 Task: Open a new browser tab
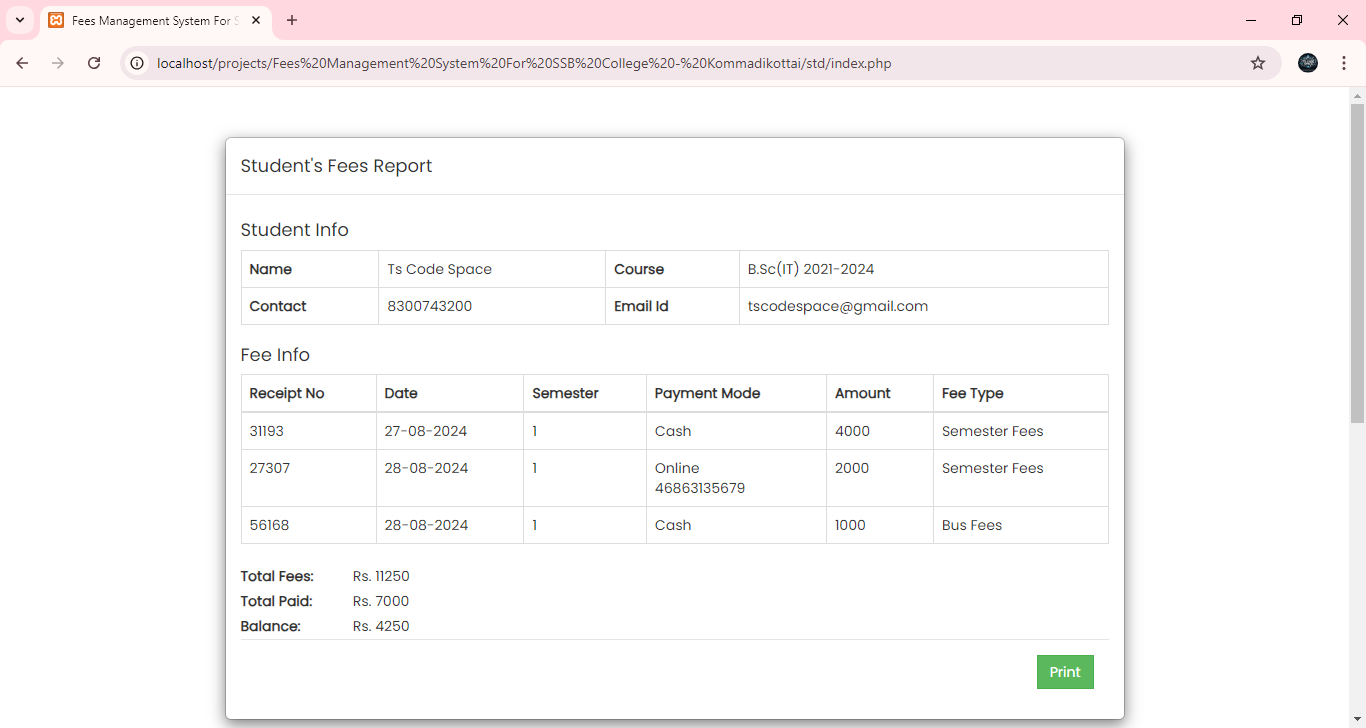292,20
